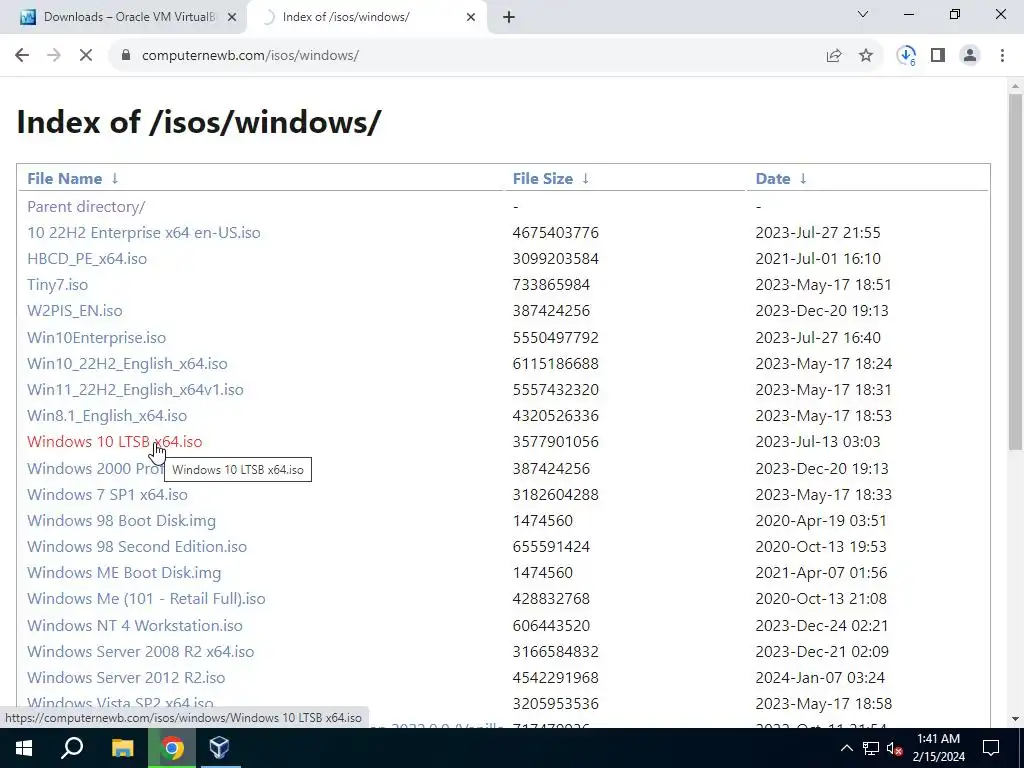This screenshot has height=768, width=1024.
Task: Download Win10_22H2_English_x64.iso
Action: (127, 364)
